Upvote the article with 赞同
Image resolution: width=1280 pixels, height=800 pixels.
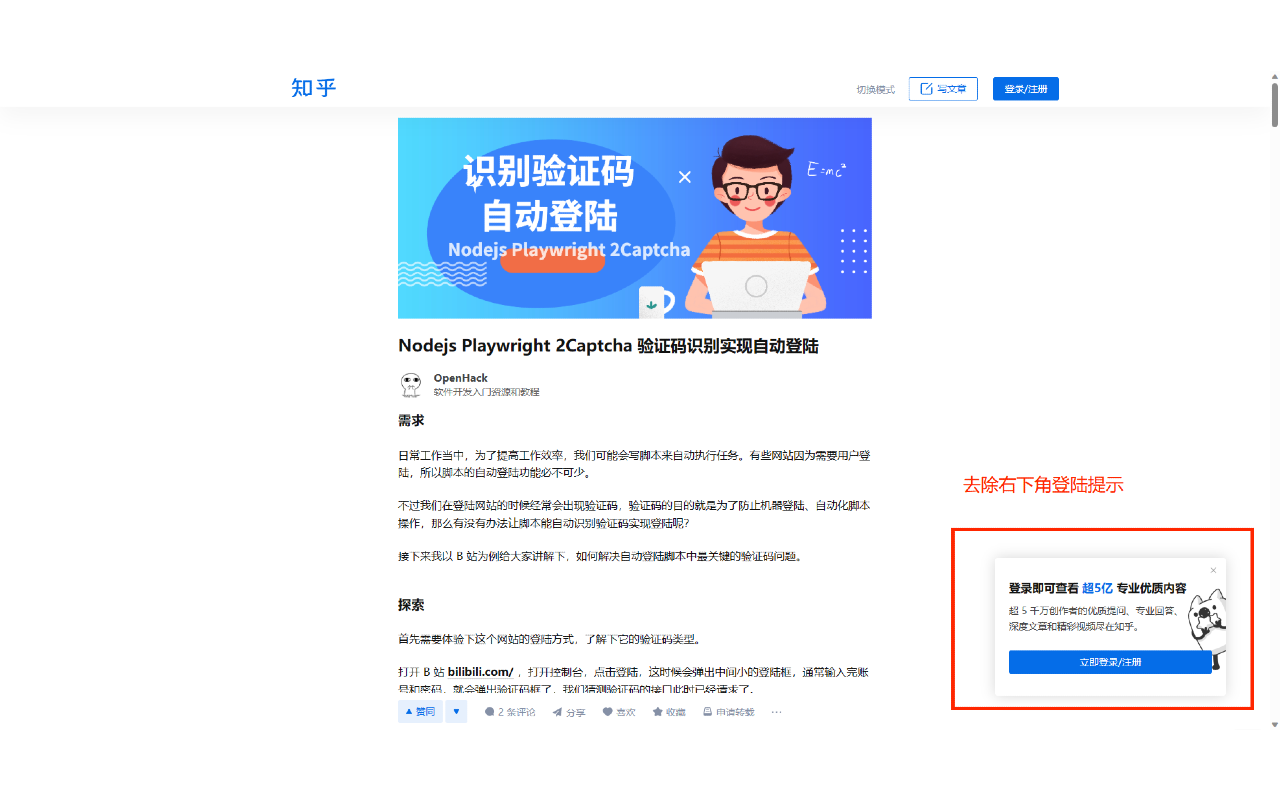click(x=421, y=712)
